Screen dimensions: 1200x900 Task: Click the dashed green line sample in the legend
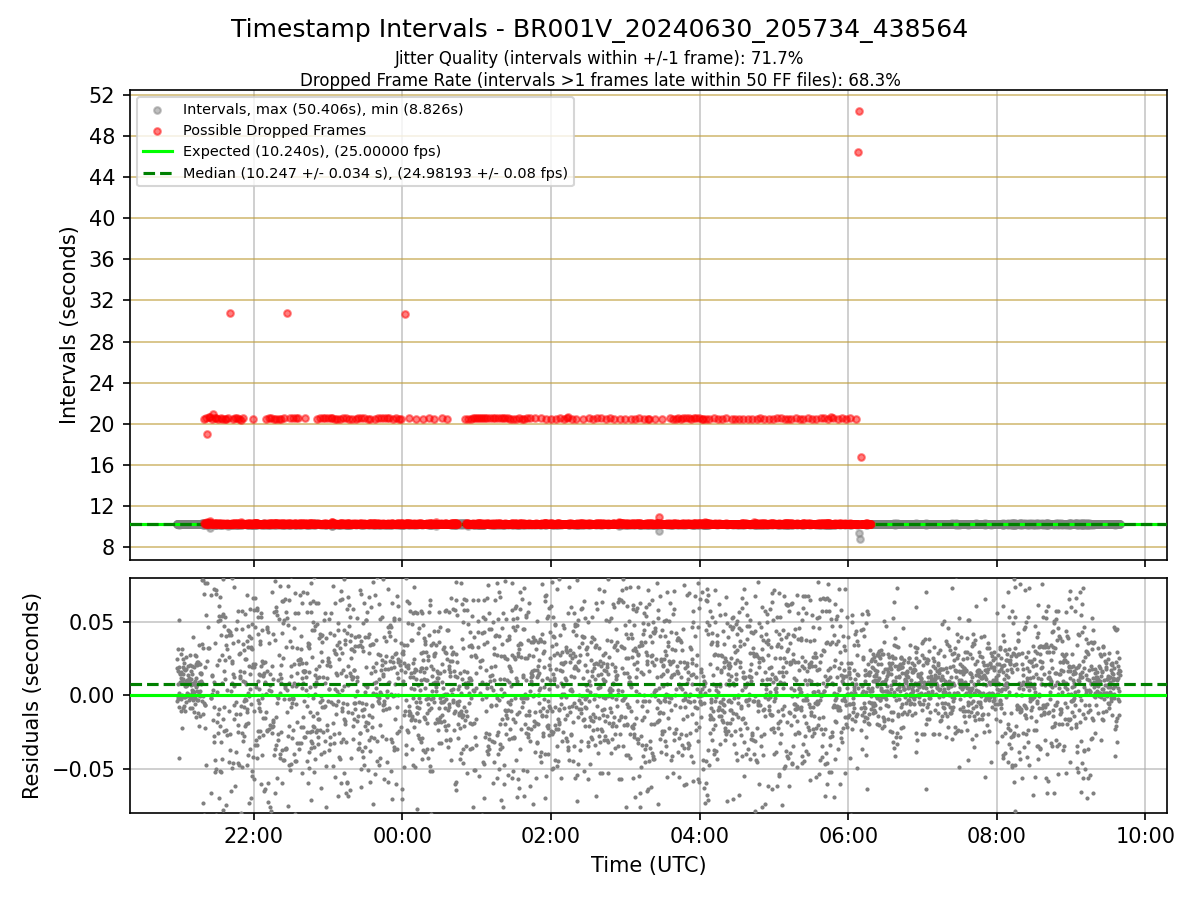[x=160, y=174]
